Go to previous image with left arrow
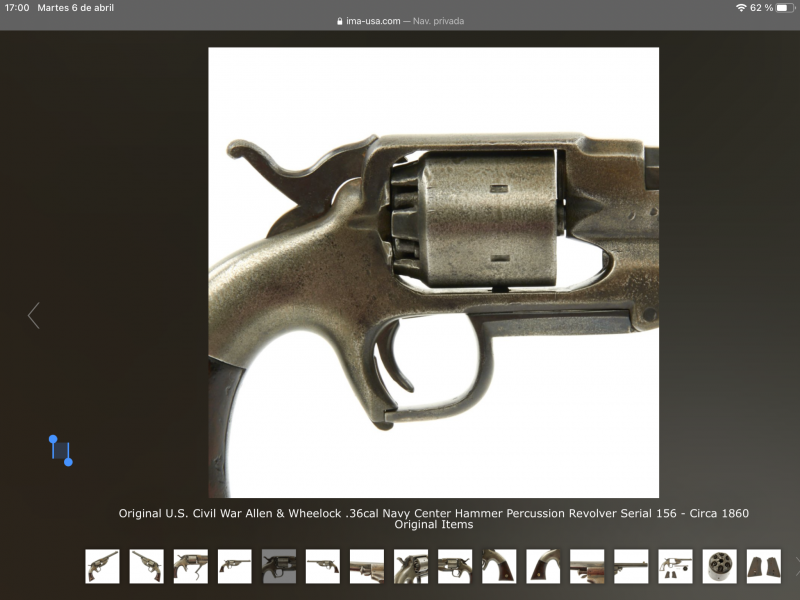This screenshot has height=600, width=800. pos(33,316)
